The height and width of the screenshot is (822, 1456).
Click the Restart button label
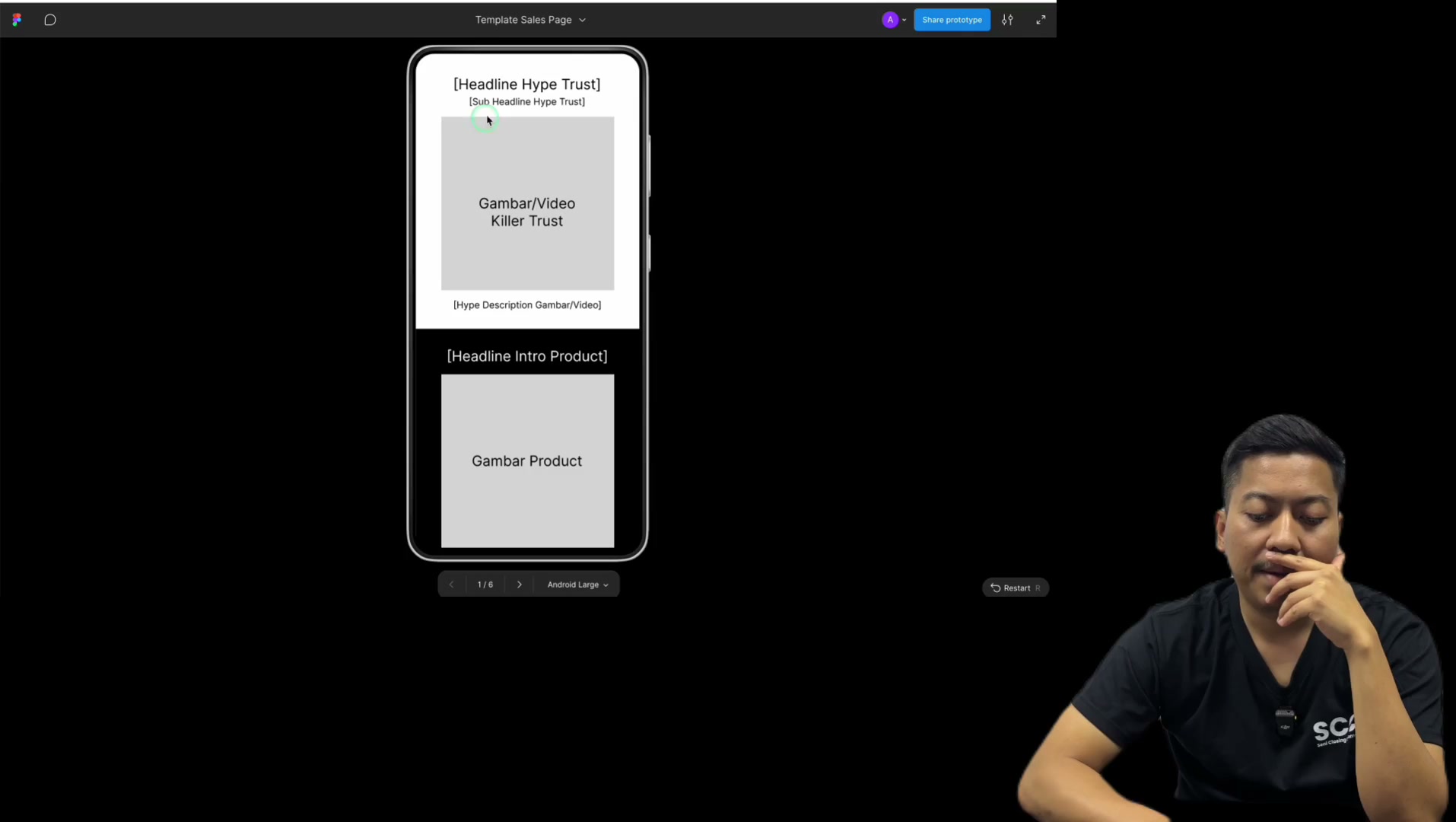pyautogui.click(x=1017, y=588)
